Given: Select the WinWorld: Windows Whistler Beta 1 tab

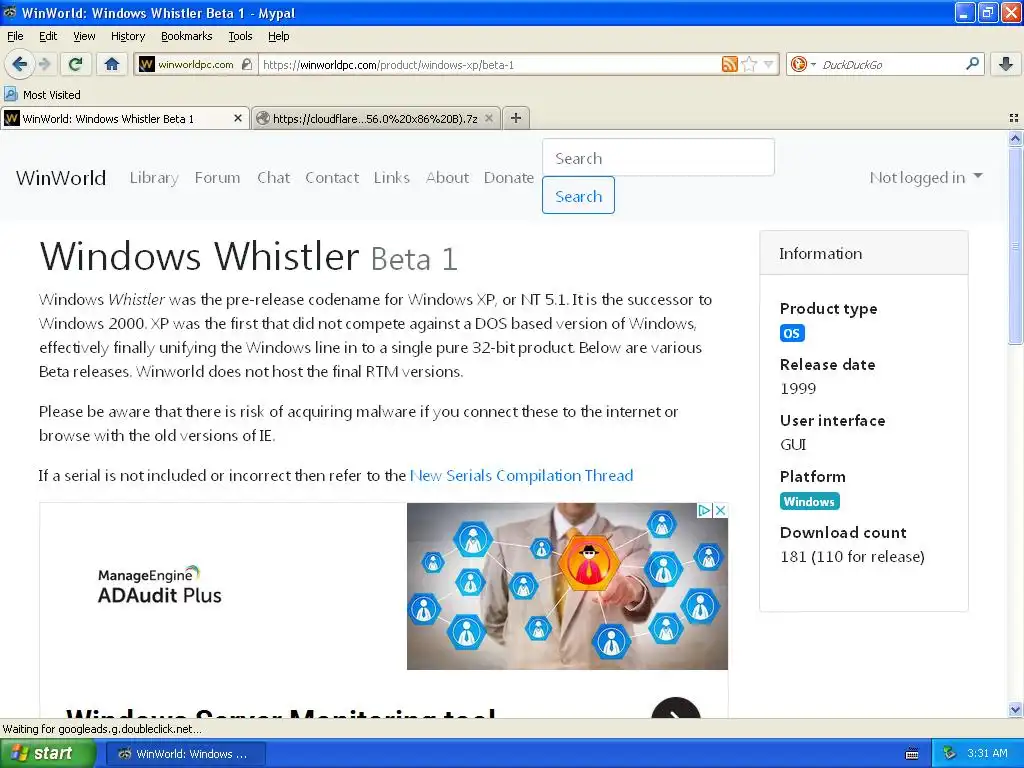Looking at the screenshot, I should 125,118.
